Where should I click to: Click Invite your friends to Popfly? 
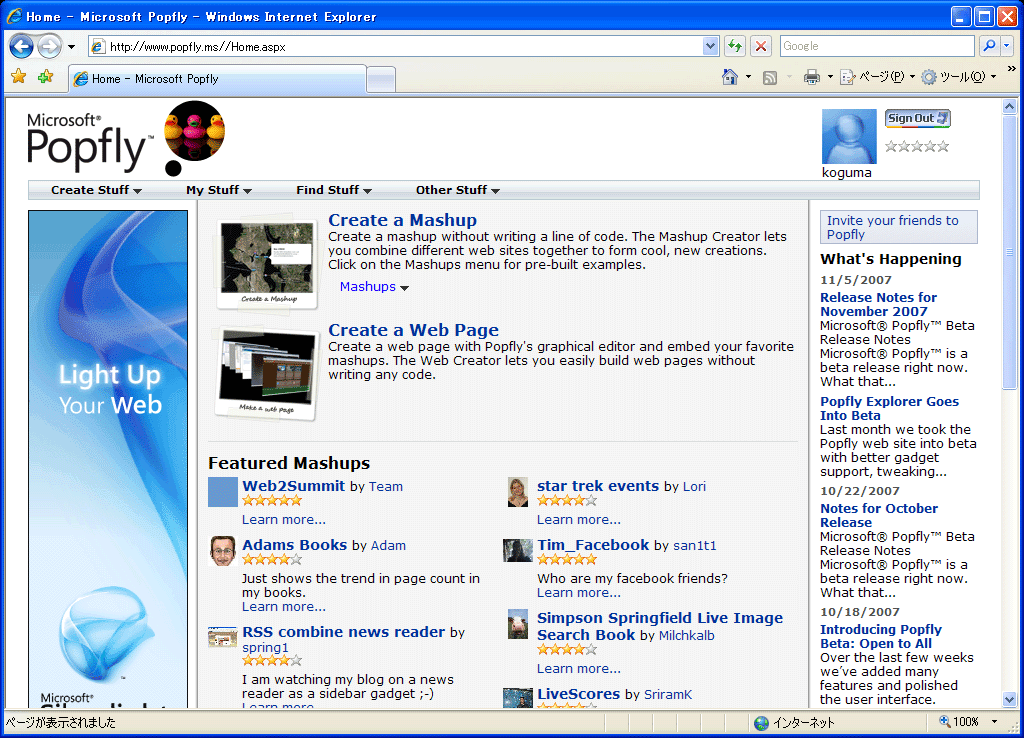[899, 227]
